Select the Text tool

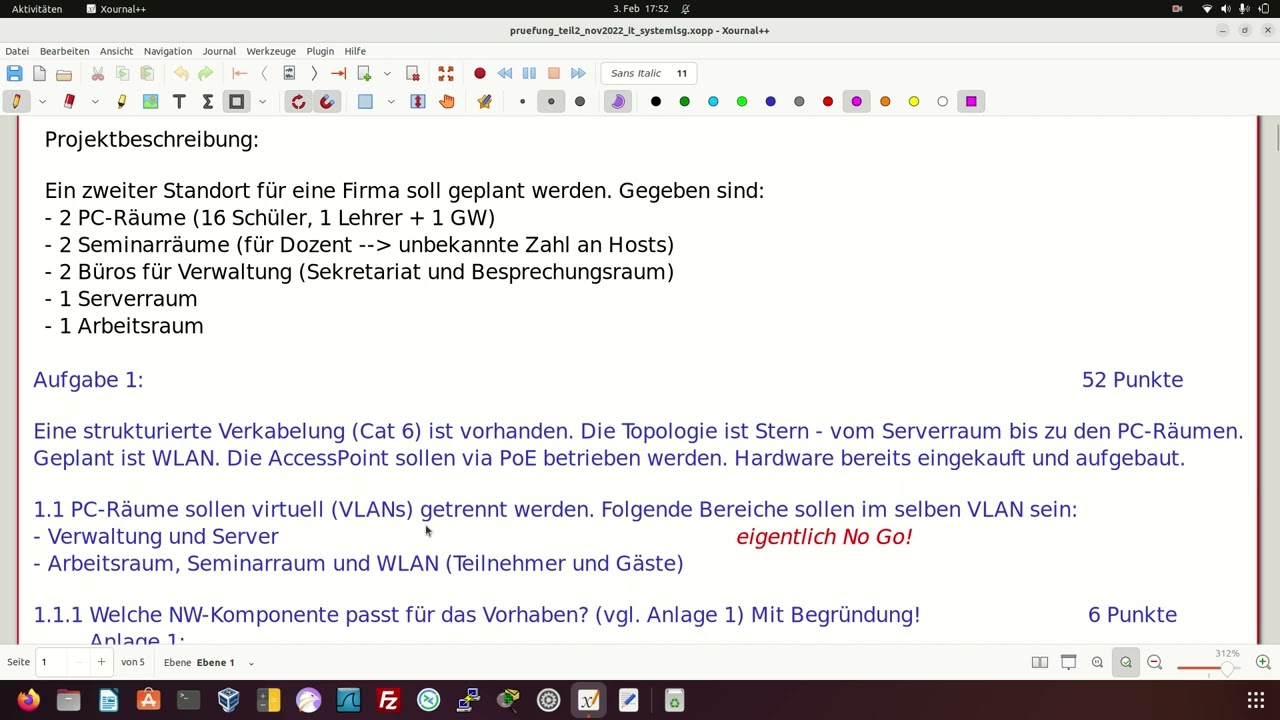point(179,101)
